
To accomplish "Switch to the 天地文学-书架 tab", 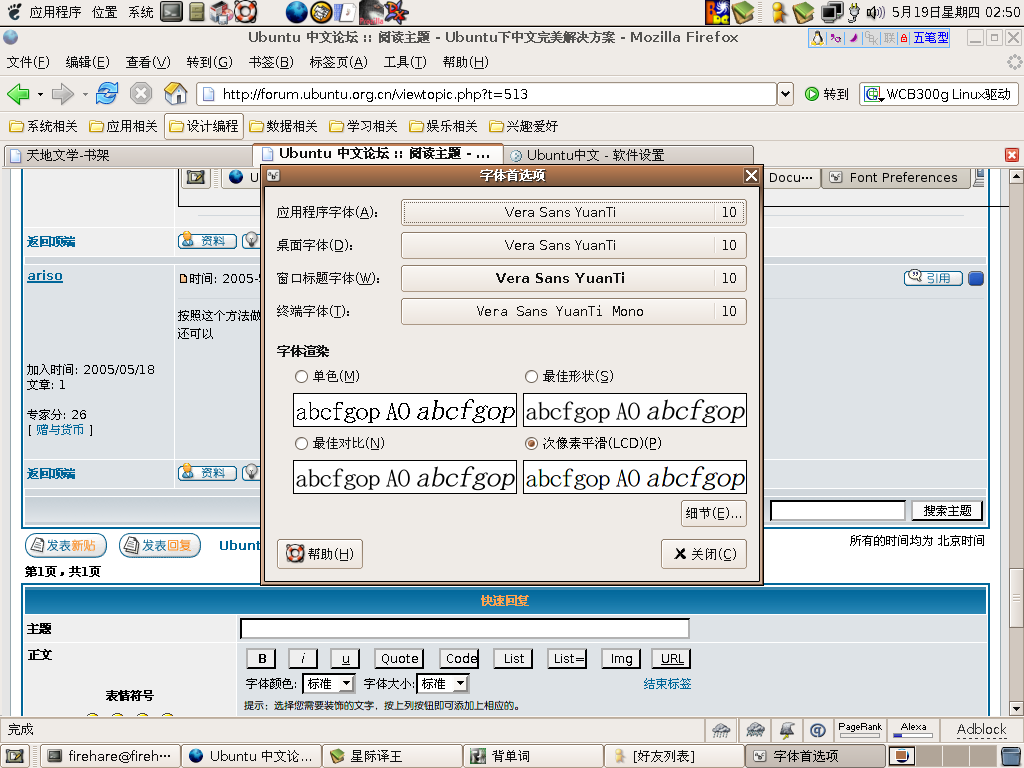I will [x=127, y=155].
